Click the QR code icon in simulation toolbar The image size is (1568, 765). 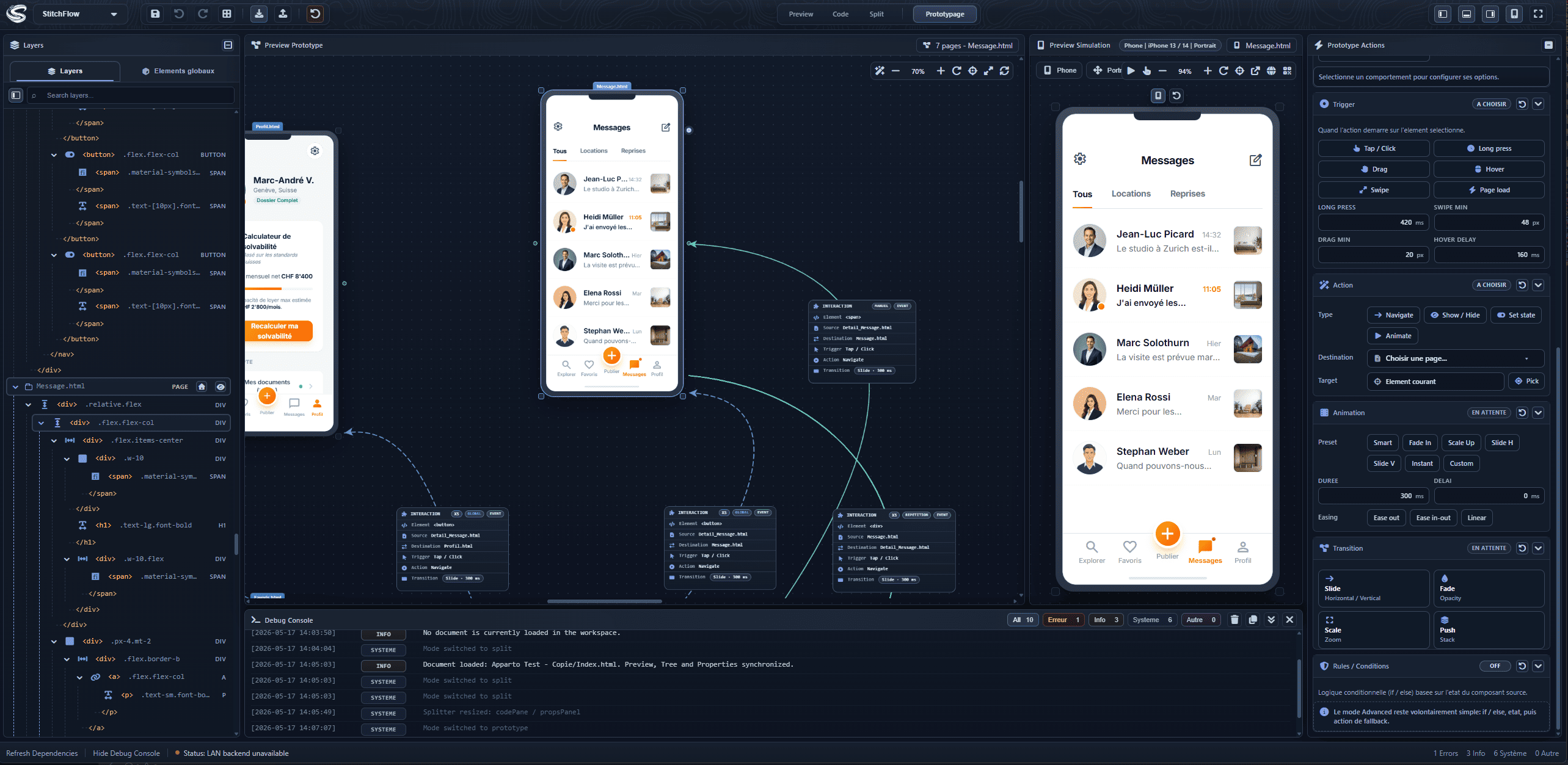1287,71
